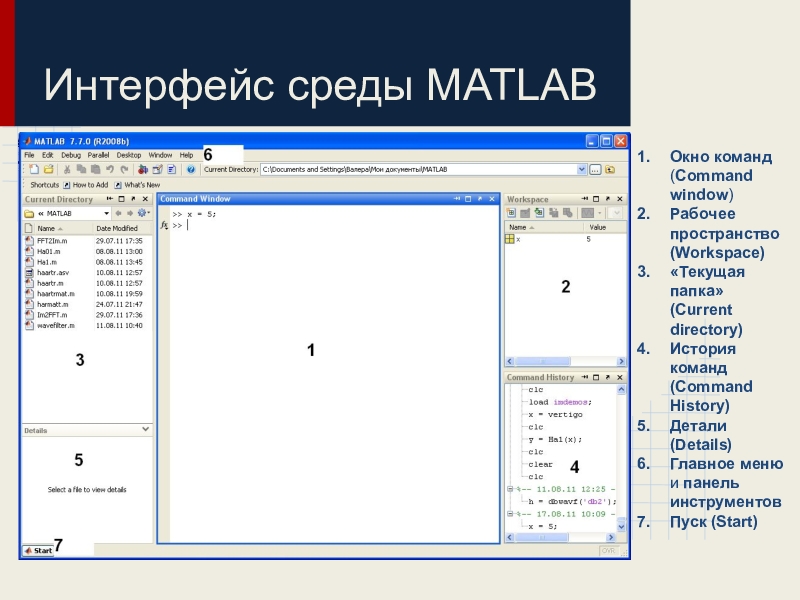This screenshot has height=600, width=800.
Task: Open the Current Directory gear actions menu
Action: pyautogui.click(x=143, y=213)
